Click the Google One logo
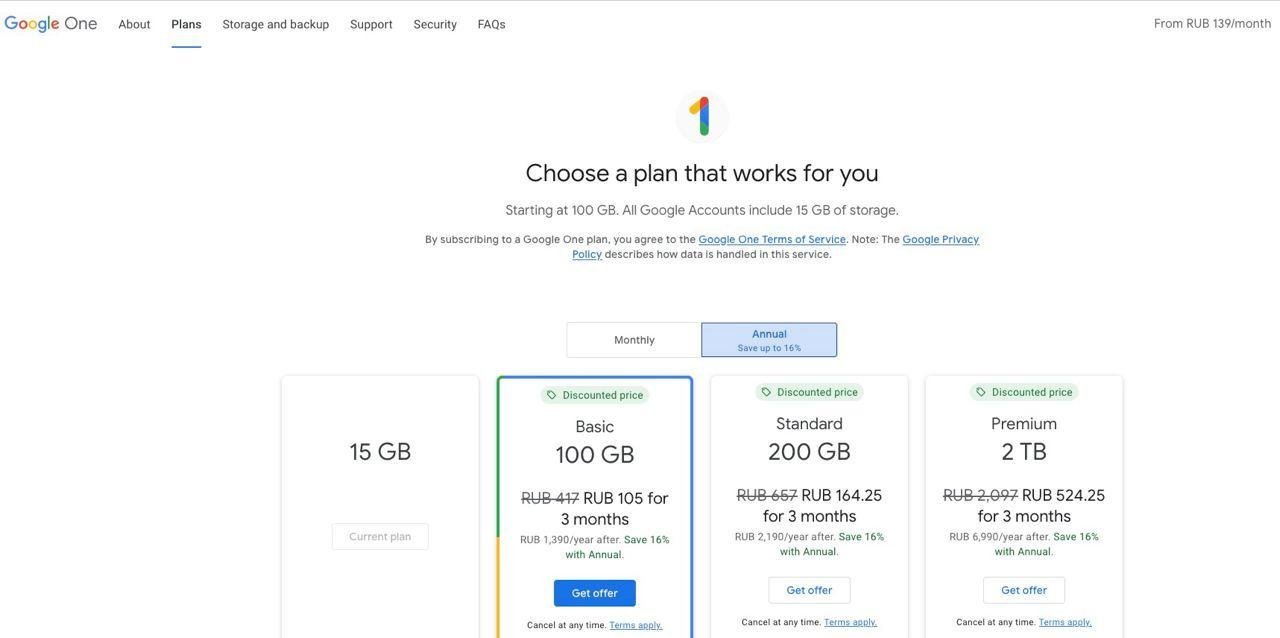 coord(51,24)
